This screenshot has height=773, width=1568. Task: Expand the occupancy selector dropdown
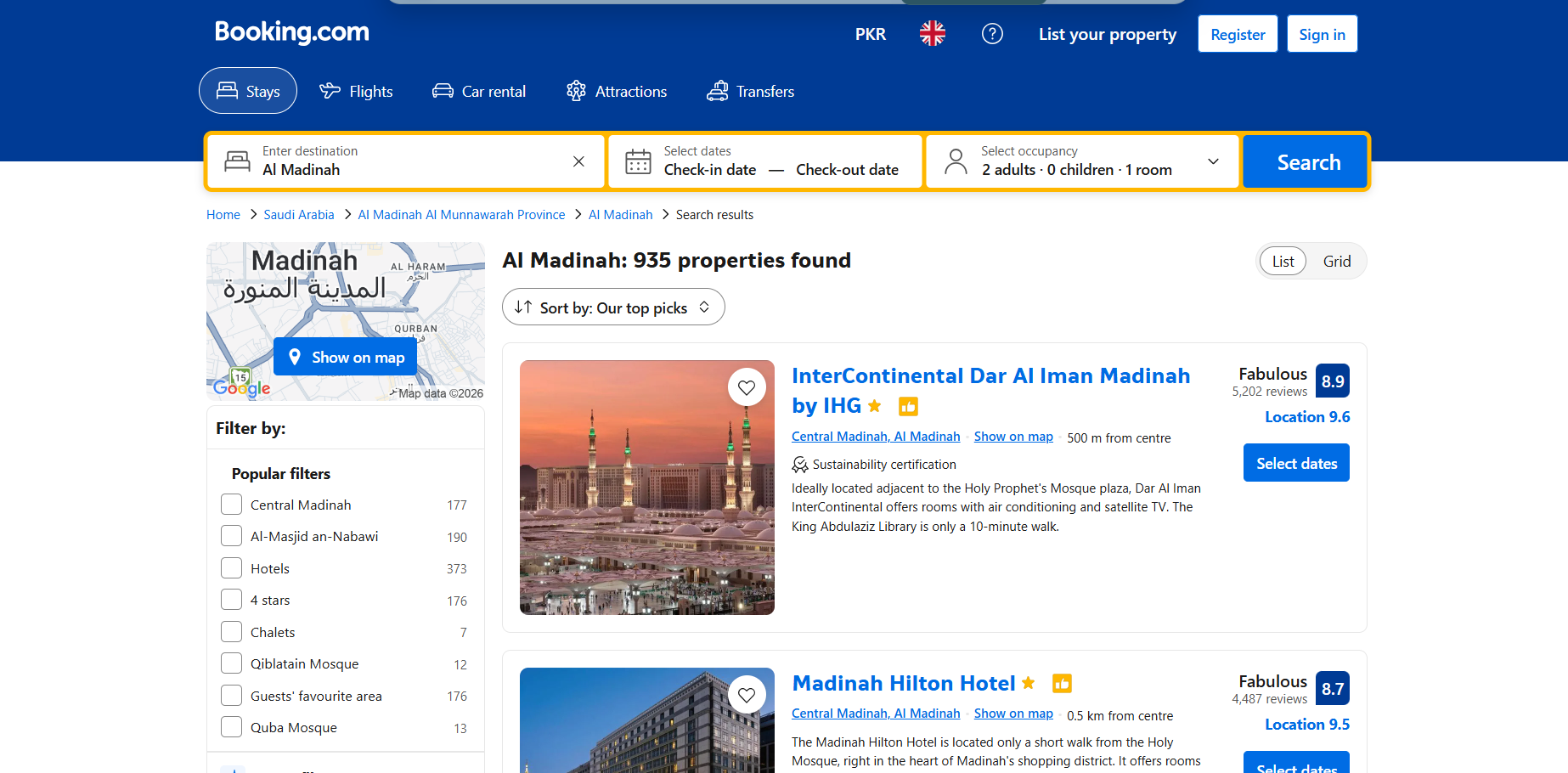click(1213, 161)
